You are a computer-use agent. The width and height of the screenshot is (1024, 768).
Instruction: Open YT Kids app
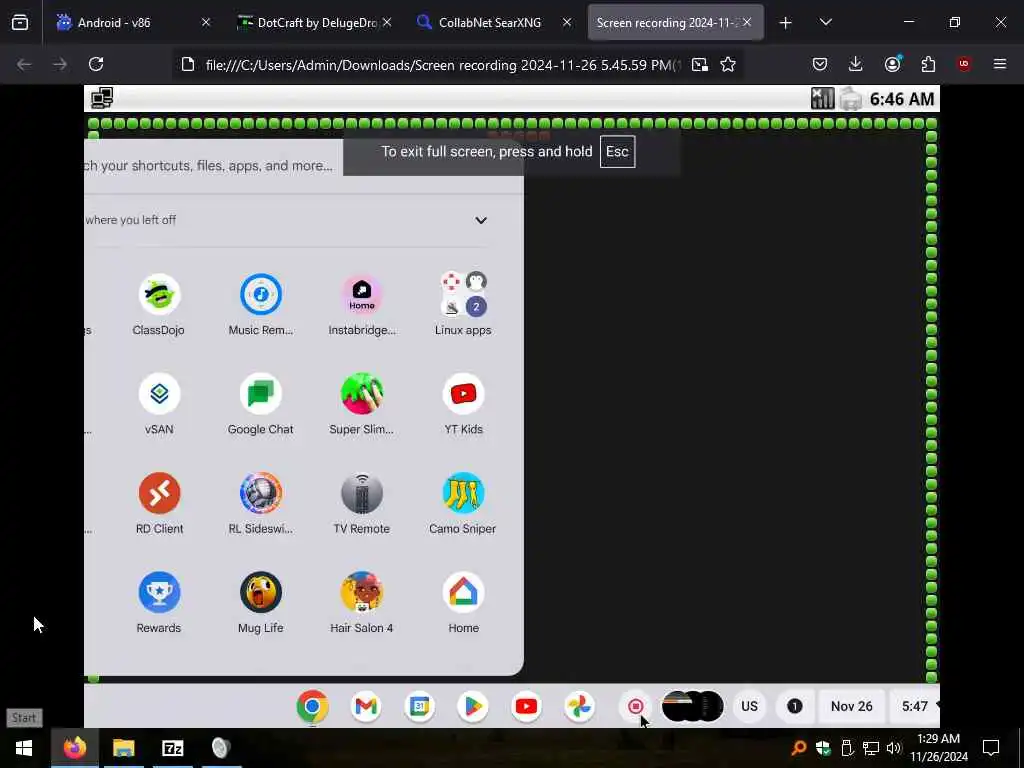(x=463, y=394)
